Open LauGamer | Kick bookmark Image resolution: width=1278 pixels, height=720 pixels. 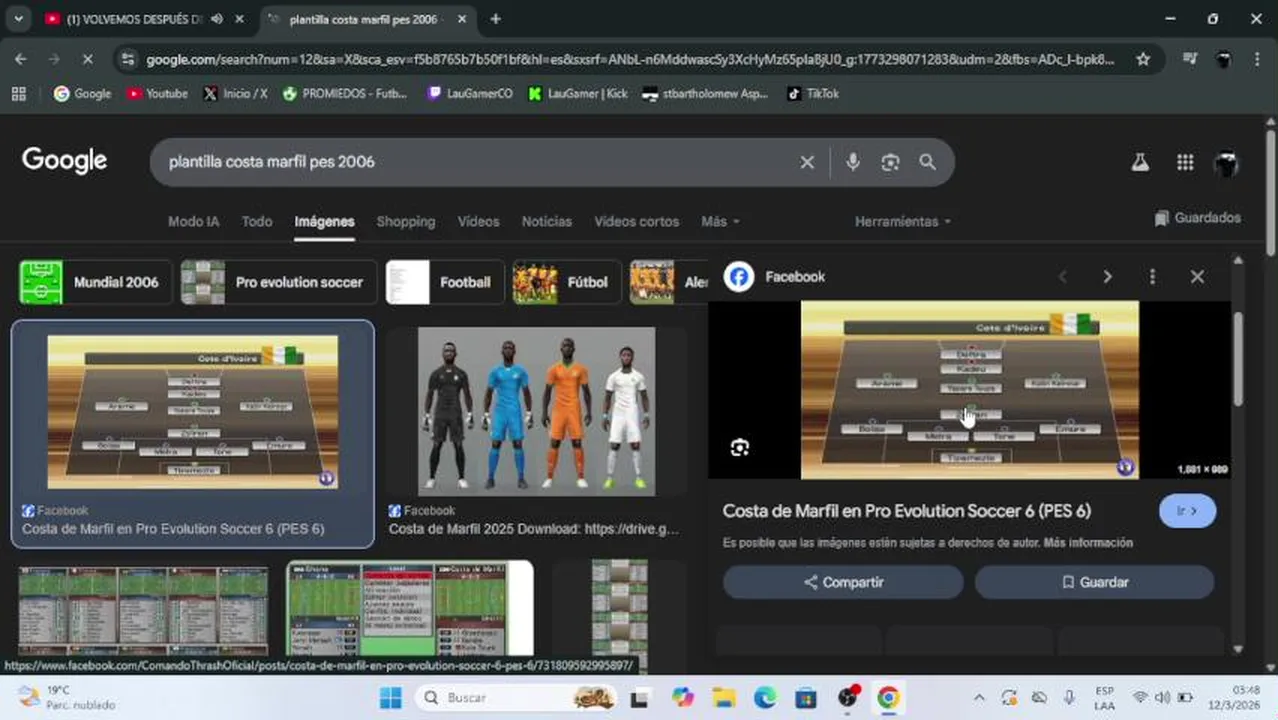pos(578,94)
